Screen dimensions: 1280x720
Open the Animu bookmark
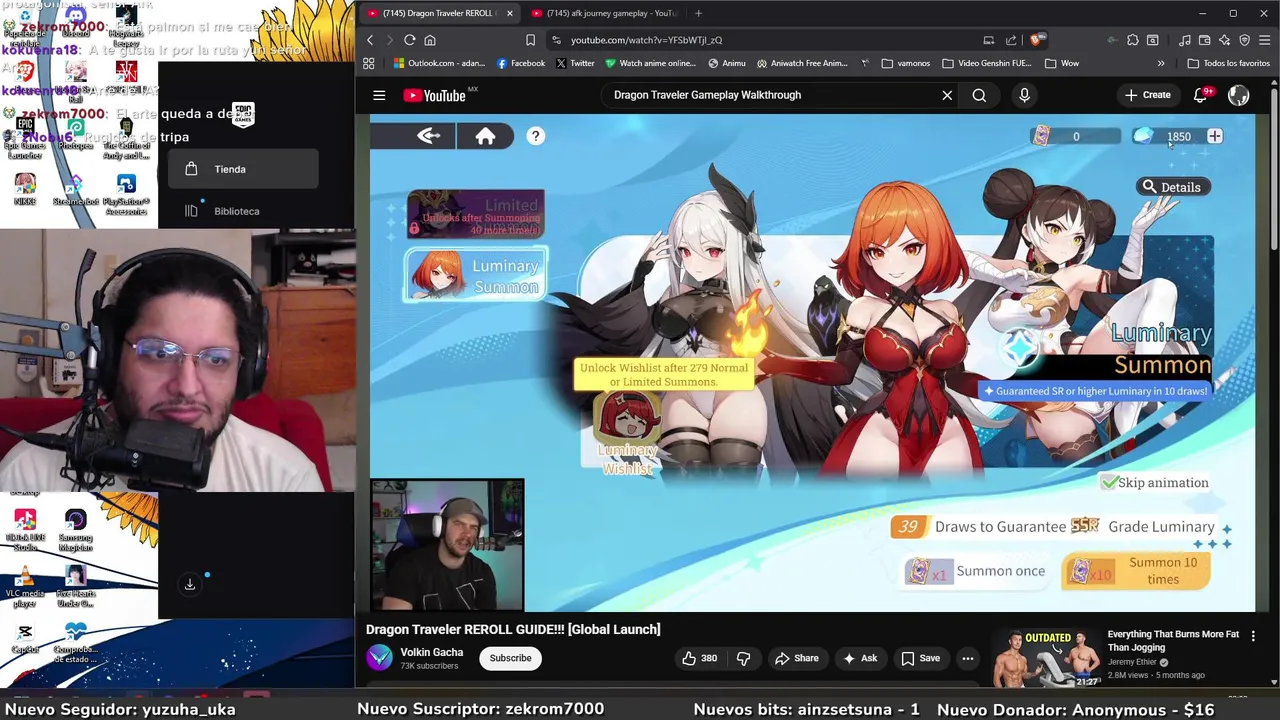click(x=727, y=63)
